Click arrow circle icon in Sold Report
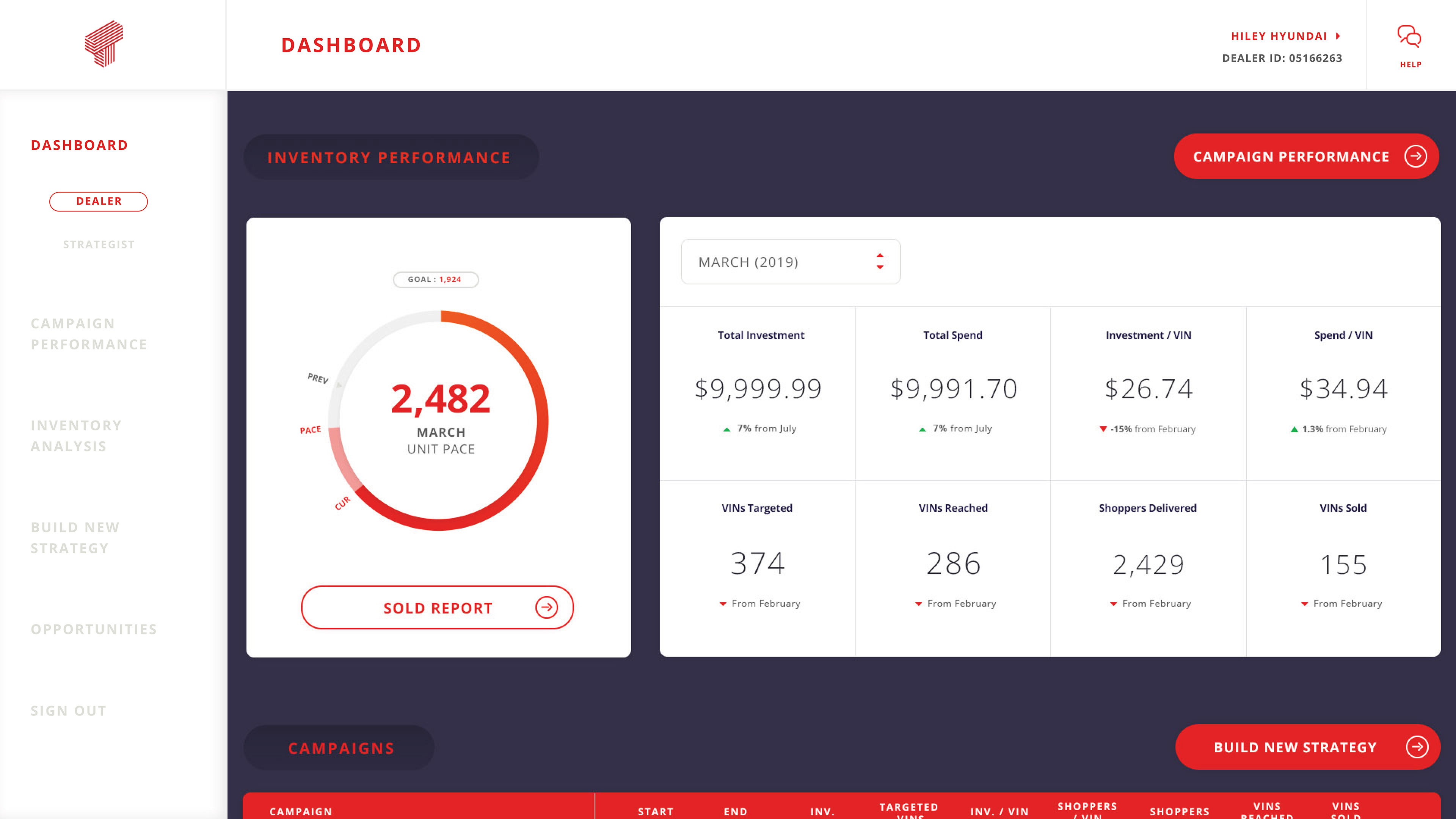The width and height of the screenshot is (1456, 819). (546, 607)
